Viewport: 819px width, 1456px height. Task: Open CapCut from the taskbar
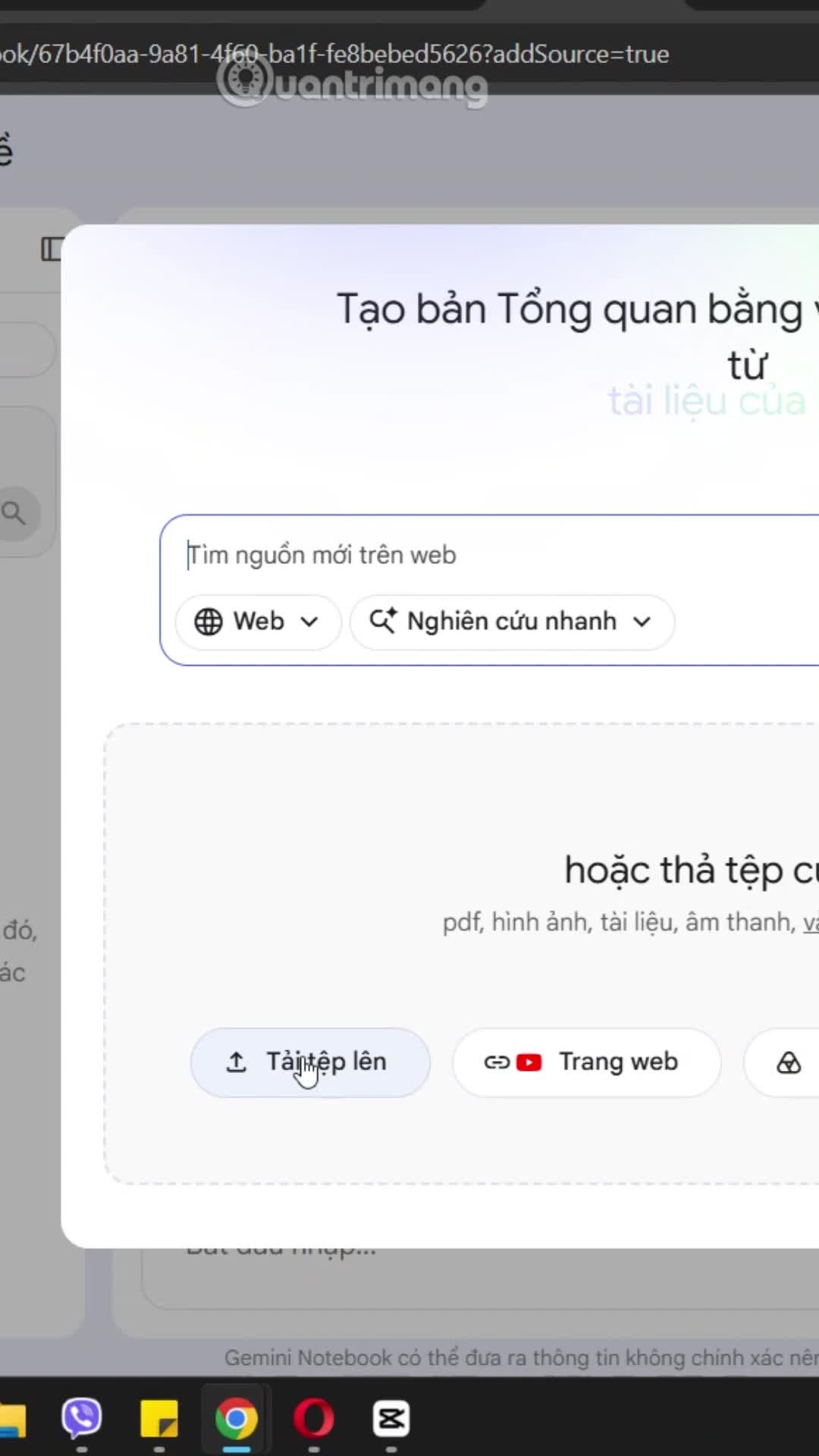[x=391, y=1419]
